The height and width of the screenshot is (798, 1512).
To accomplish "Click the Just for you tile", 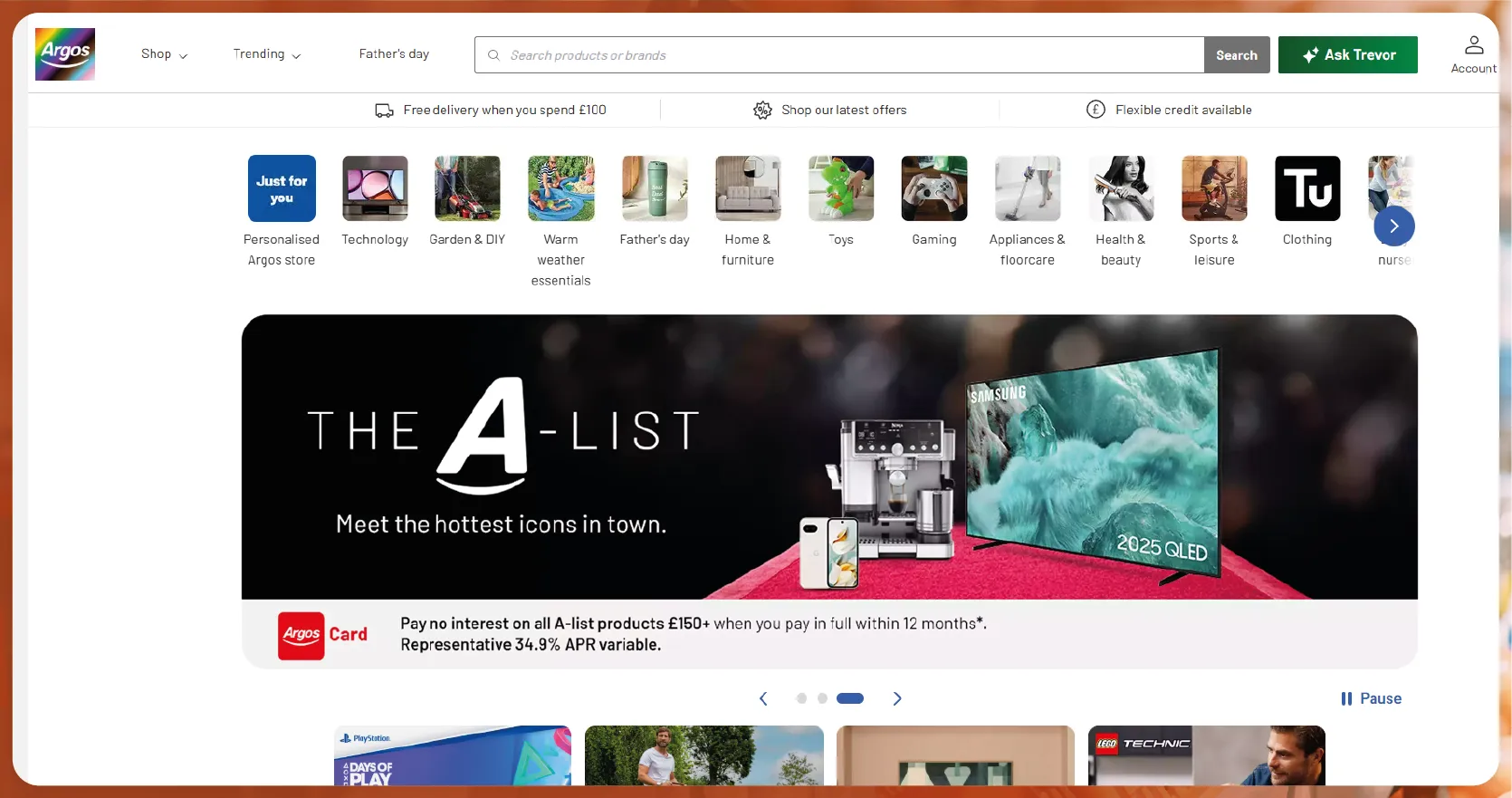I will coord(282,188).
